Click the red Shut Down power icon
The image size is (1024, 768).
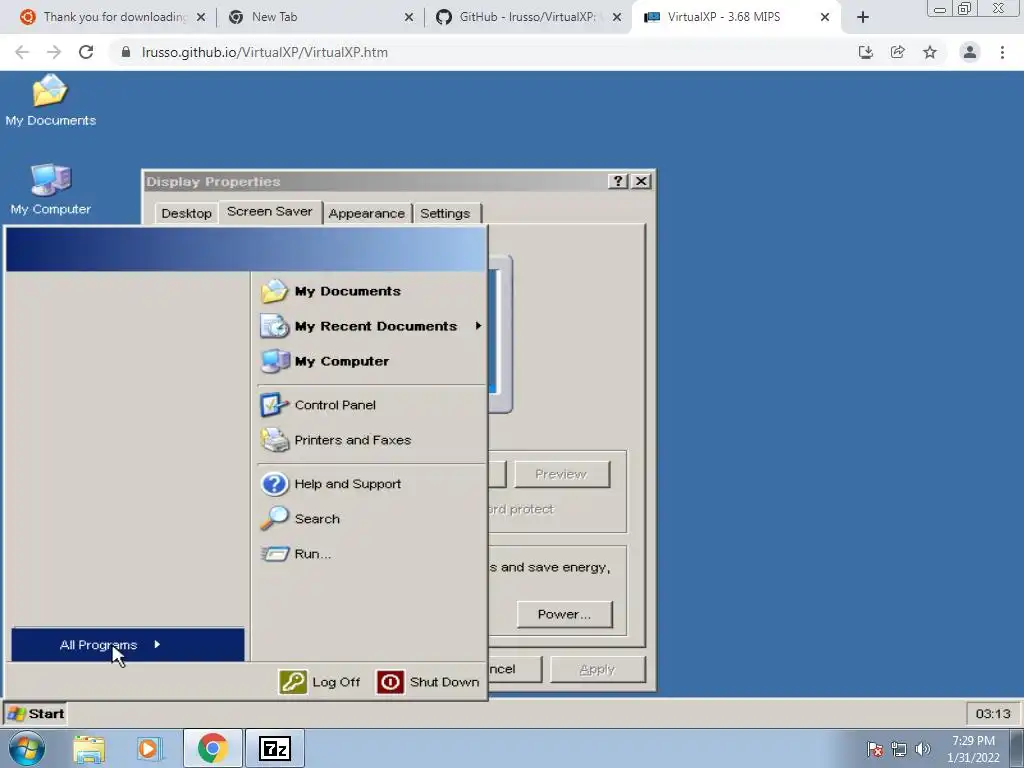390,682
